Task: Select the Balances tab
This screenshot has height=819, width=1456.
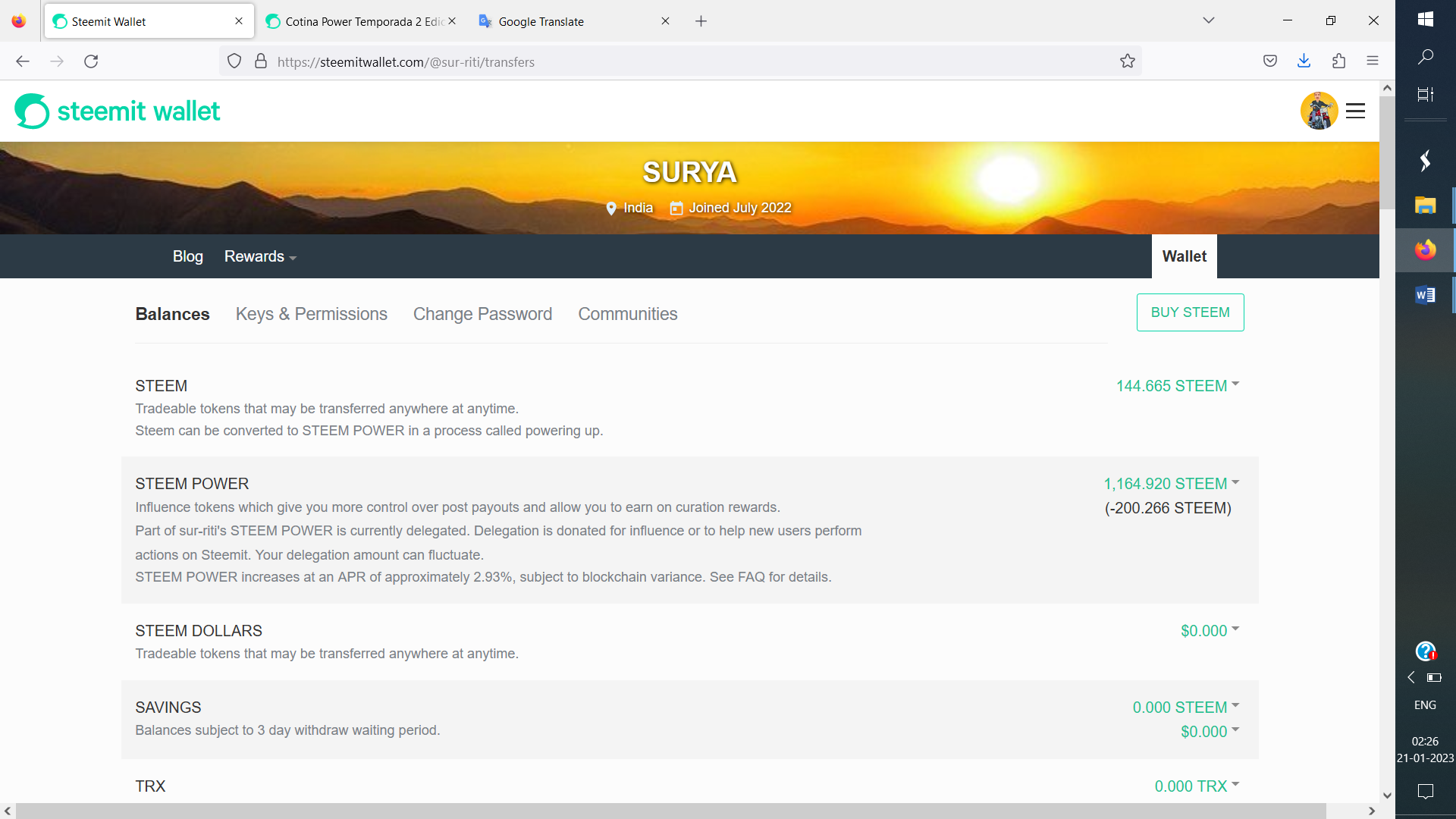Action: (172, 314)
